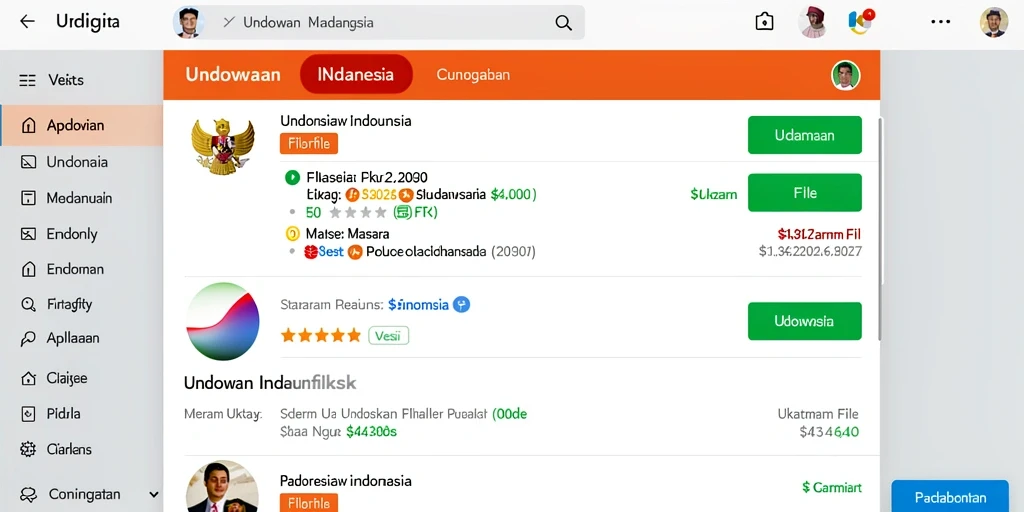Click the search magnifier icon in search bar
Viewport: 1024px width, 512px height.
563,22
